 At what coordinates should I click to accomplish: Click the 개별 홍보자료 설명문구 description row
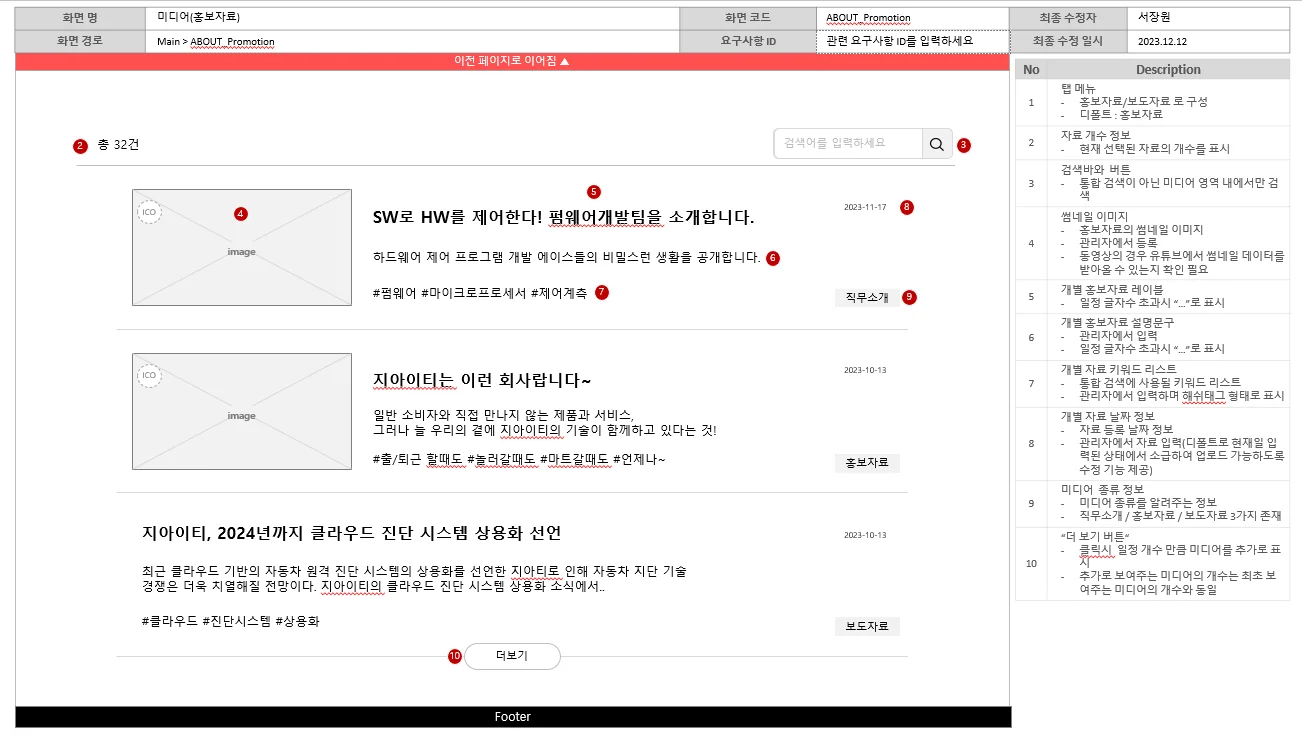(1152, 336)
